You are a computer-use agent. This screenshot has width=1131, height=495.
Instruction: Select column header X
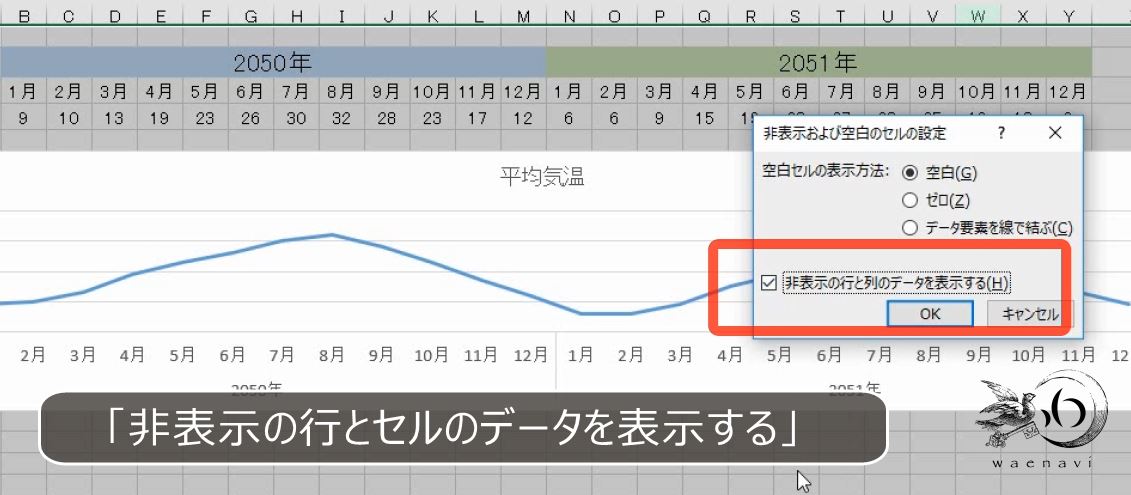(x=1023, y=17)
